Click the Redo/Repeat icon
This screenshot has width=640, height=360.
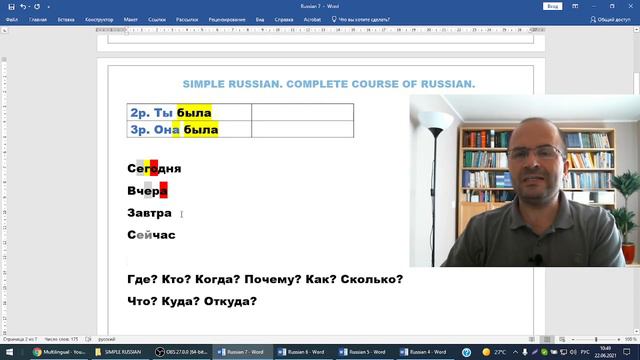(x=37, y=7)
